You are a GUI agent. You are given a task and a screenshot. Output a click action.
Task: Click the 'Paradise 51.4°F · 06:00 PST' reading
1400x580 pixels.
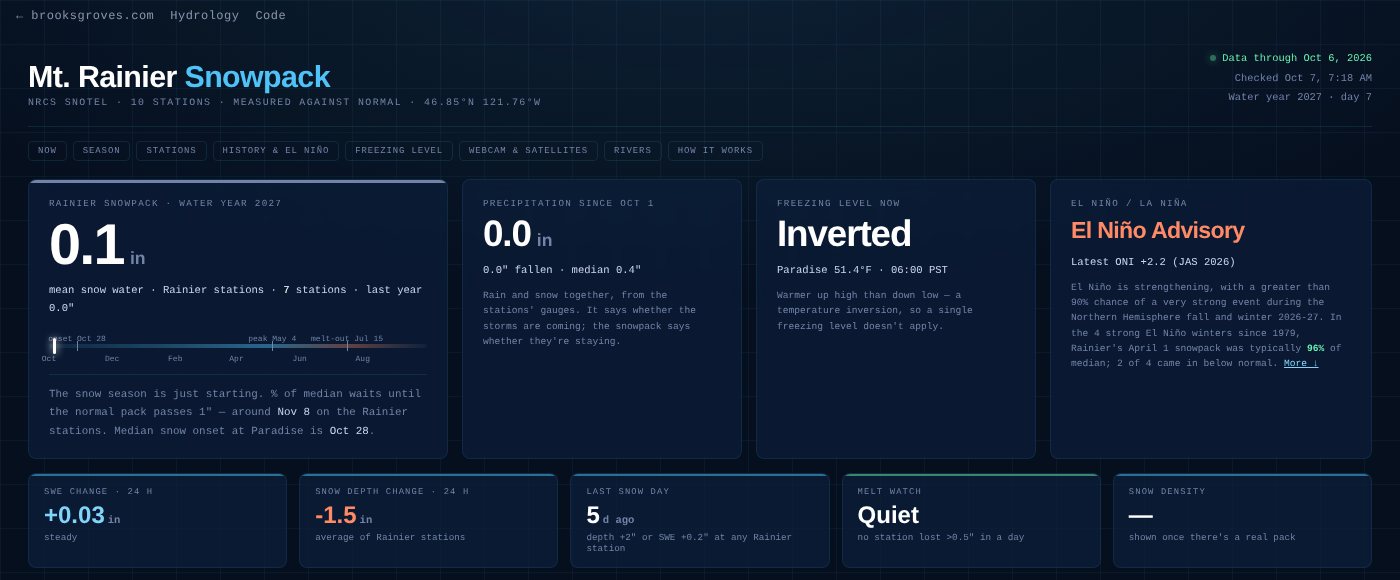862,270
